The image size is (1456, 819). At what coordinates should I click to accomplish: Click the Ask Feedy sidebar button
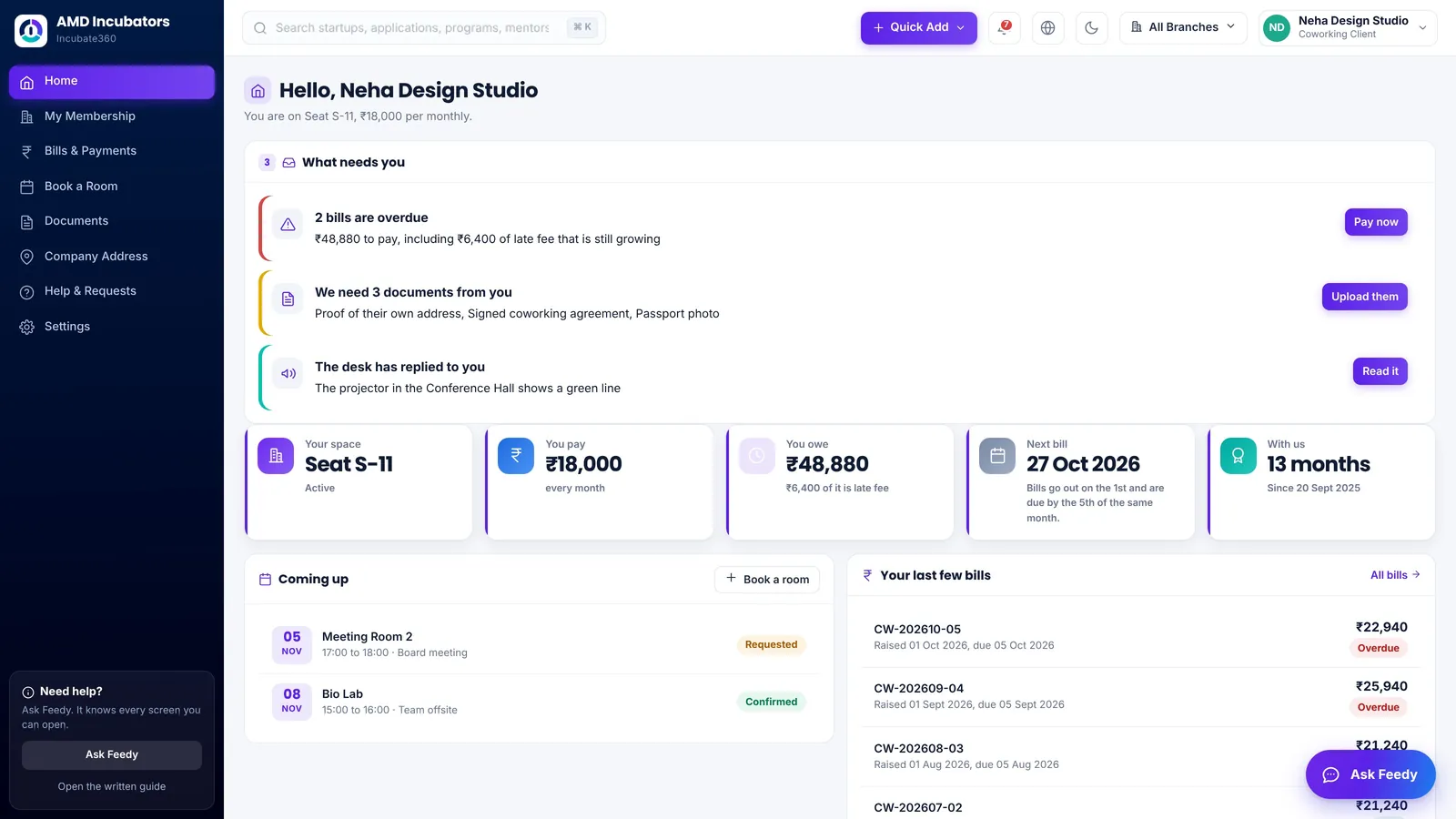click(112, 754)
